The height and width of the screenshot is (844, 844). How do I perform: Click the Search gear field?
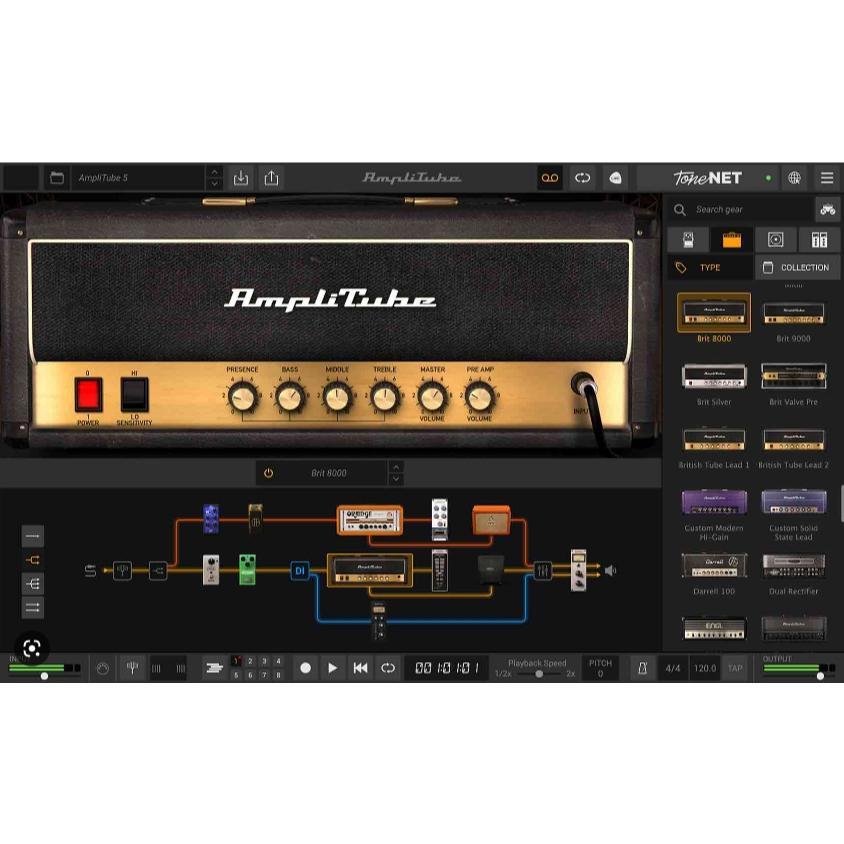pos(741,209)
